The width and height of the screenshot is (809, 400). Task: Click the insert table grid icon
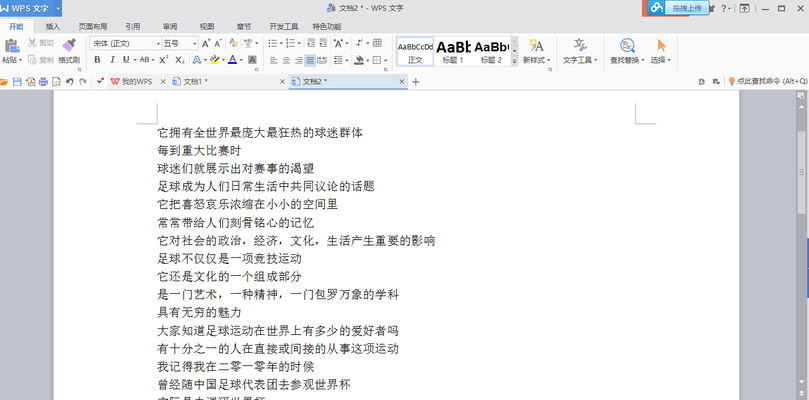(377, 43)
